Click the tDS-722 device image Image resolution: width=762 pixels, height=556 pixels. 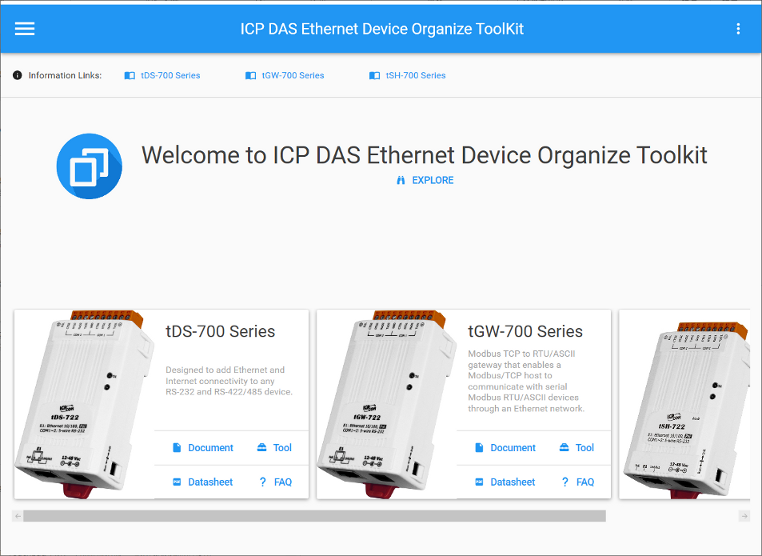click(84, 404)
